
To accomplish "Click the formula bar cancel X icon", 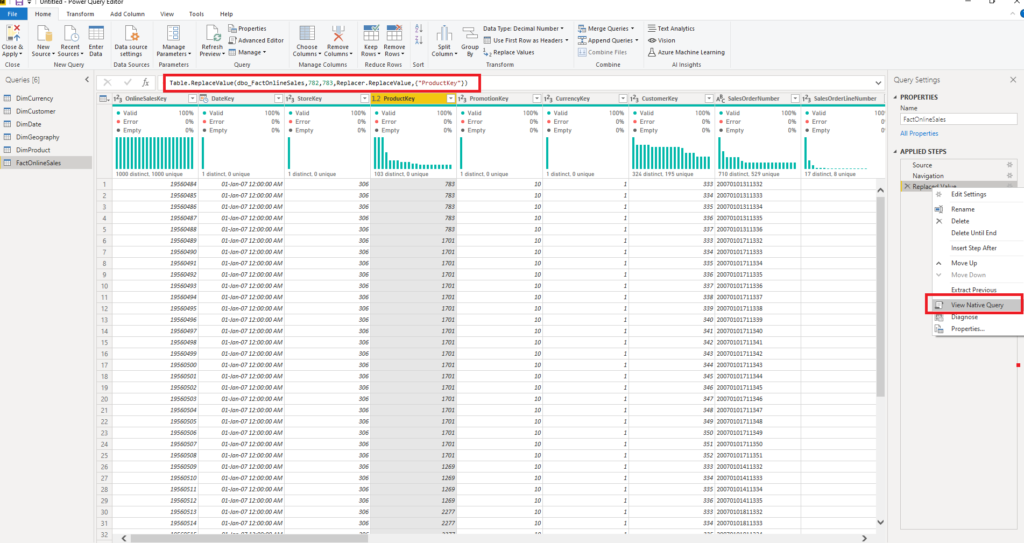I will coord(108,82).
